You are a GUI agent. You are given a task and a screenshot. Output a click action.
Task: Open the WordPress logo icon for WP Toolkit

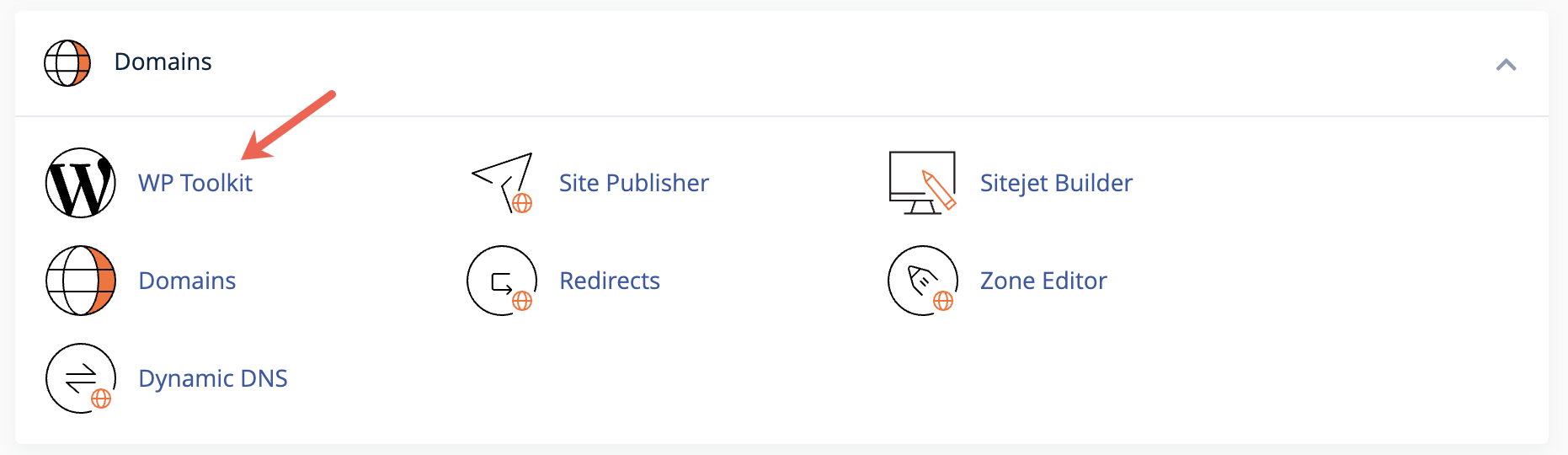click(x=80, y=183)
